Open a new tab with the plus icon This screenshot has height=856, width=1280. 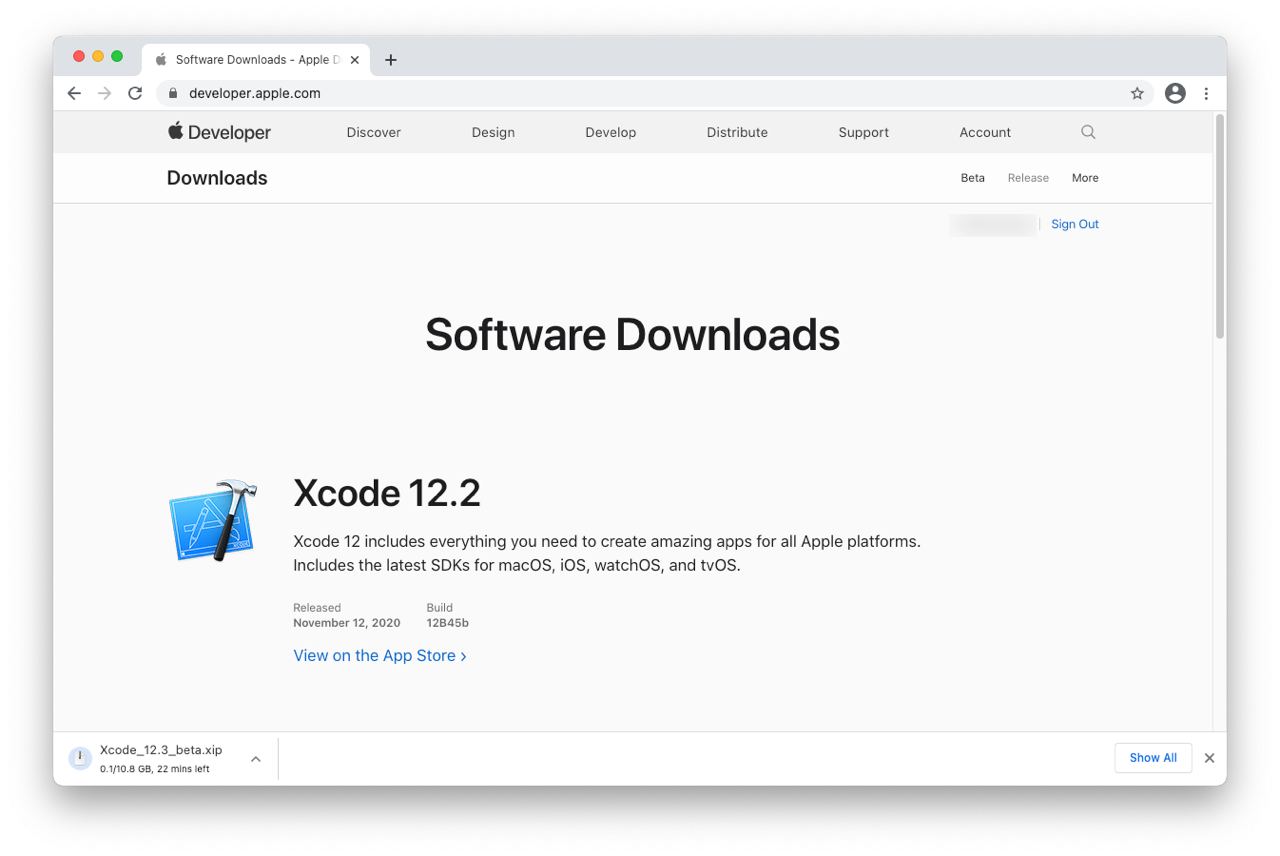[391, 60]
